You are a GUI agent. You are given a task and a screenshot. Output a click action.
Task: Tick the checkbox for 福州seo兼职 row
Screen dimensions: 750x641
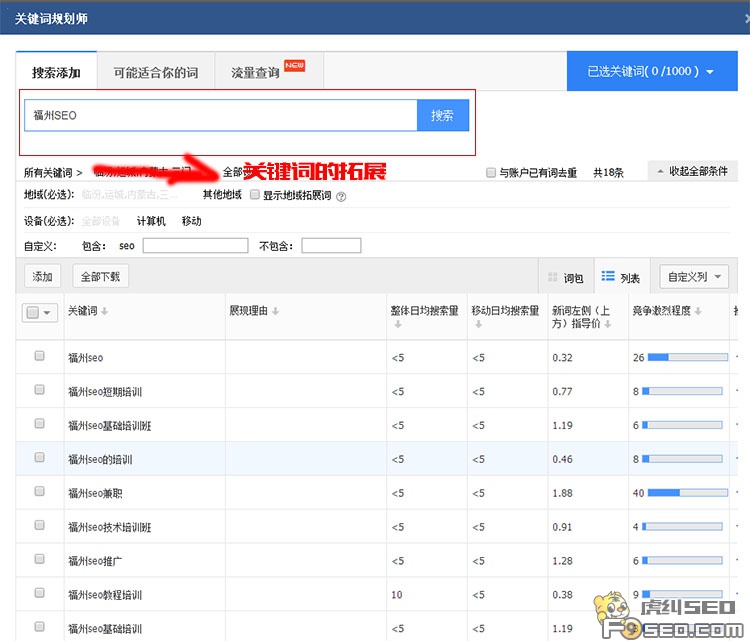click(x=40, y=492)
